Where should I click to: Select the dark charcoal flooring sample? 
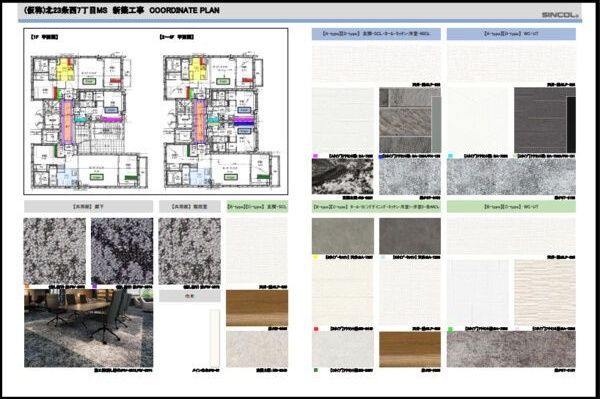(x=545, y=120)
